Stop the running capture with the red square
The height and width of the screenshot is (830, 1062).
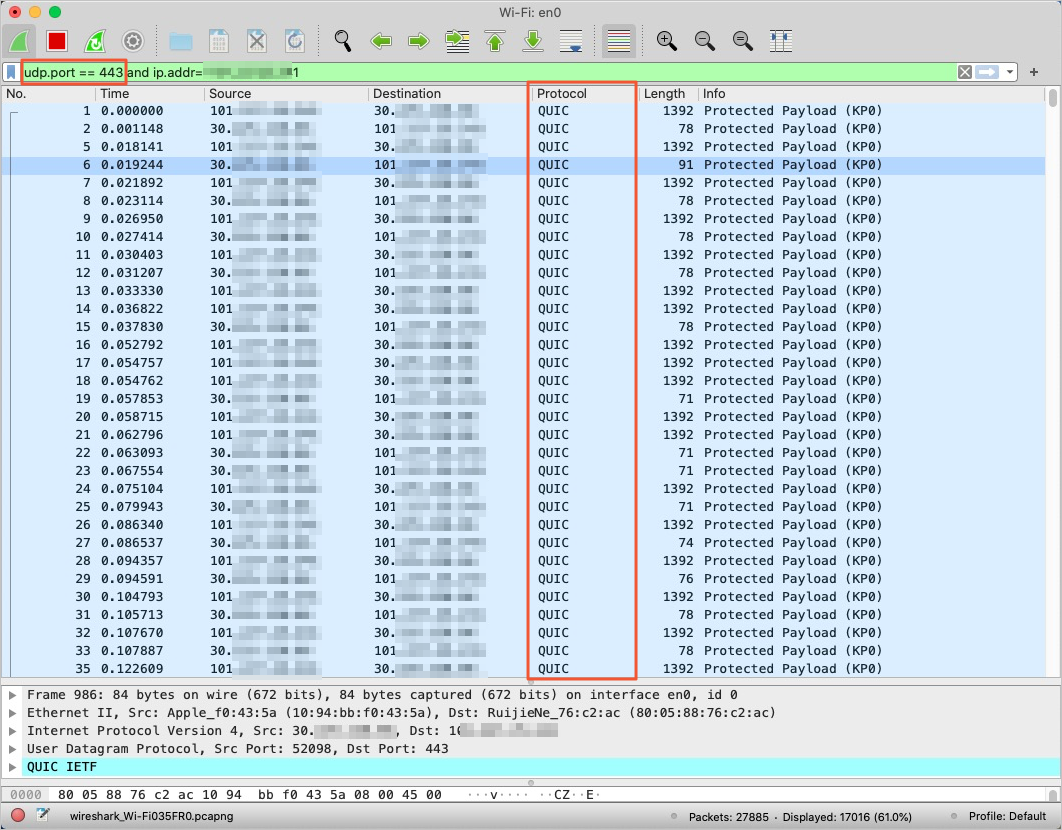[57, 41]
